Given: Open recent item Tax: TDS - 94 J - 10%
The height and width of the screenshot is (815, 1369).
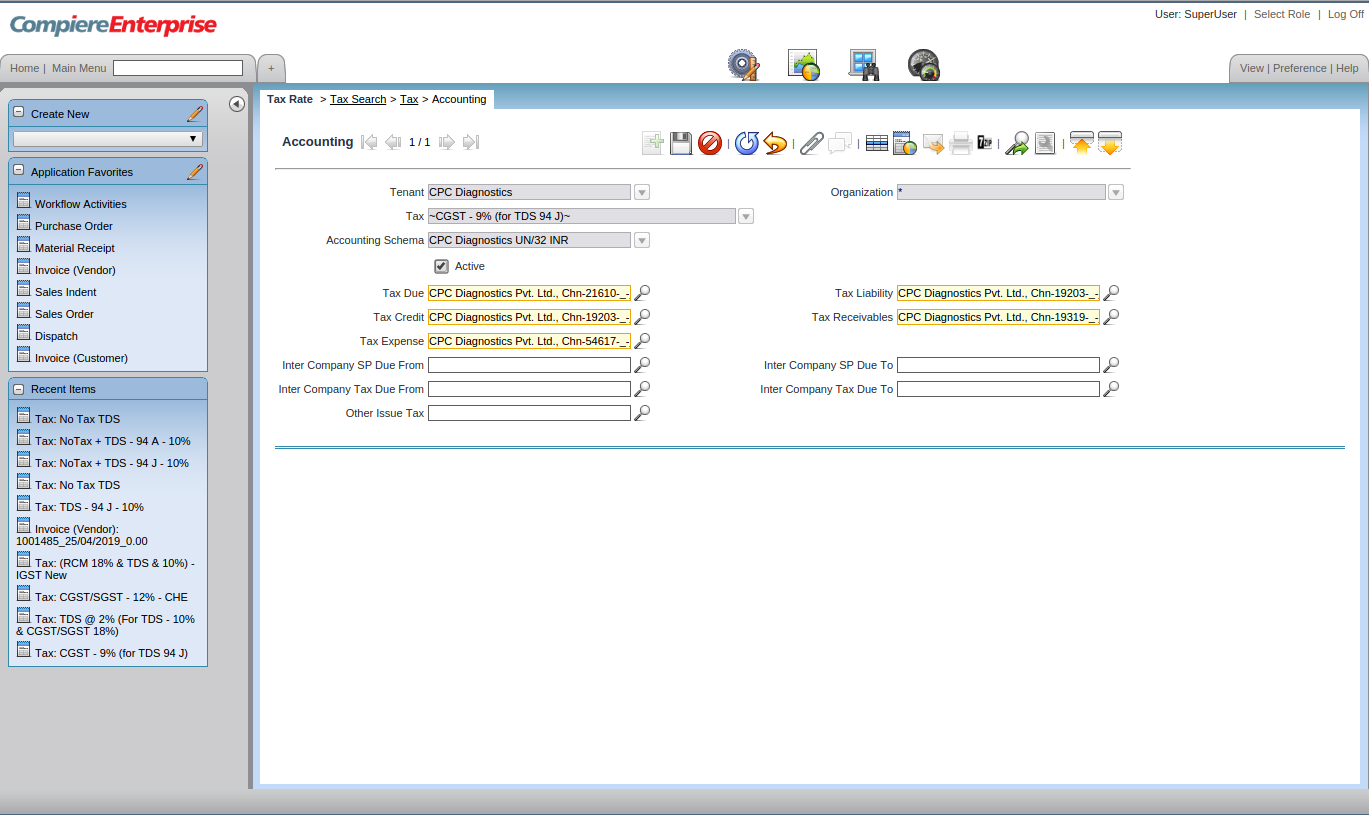Looking at the screenshot, I should pyautogui.click(x=89, y=507).
